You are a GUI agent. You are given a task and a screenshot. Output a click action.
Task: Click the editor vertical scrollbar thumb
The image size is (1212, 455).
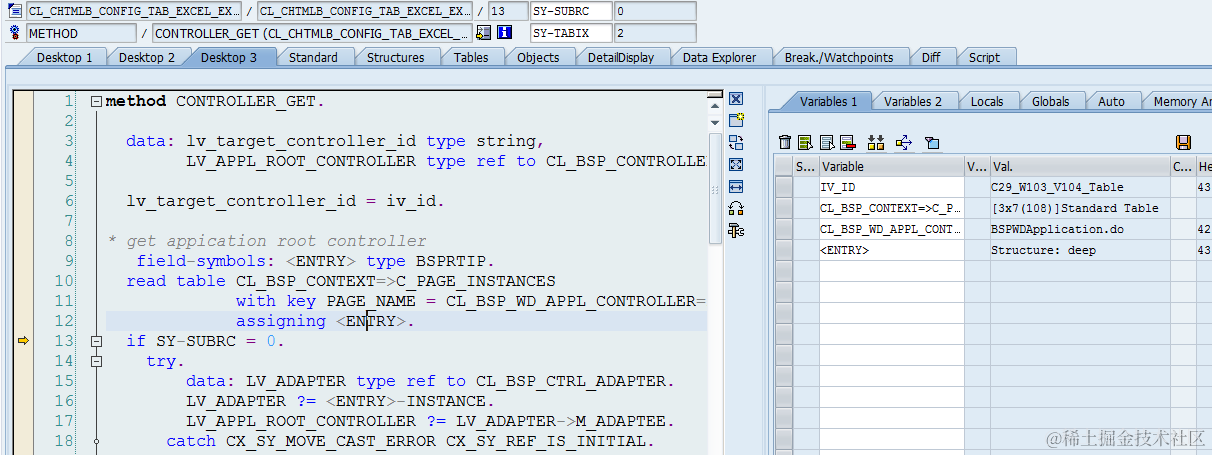pos(714,188)
